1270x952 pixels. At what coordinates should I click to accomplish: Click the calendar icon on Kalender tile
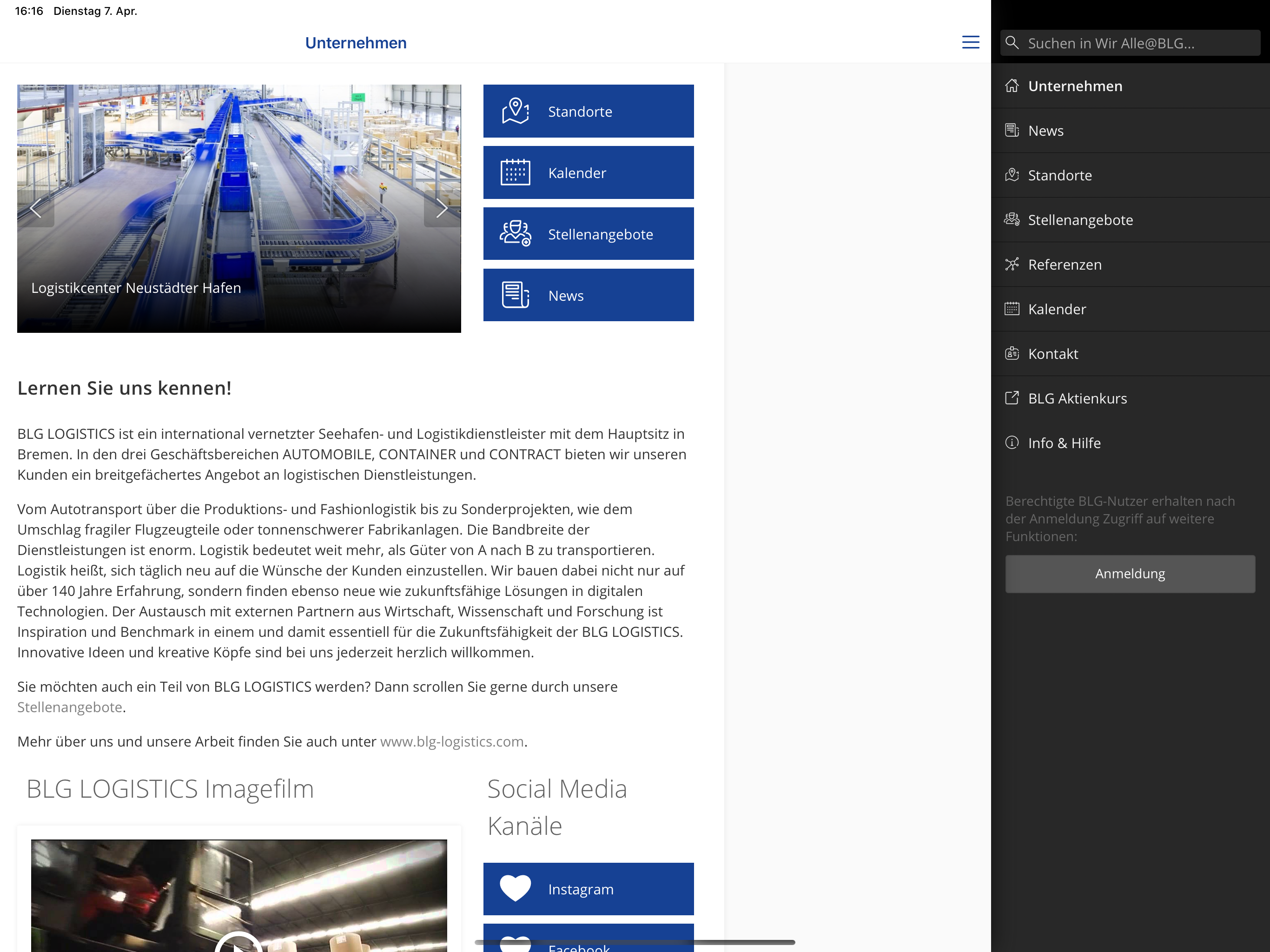515,172
